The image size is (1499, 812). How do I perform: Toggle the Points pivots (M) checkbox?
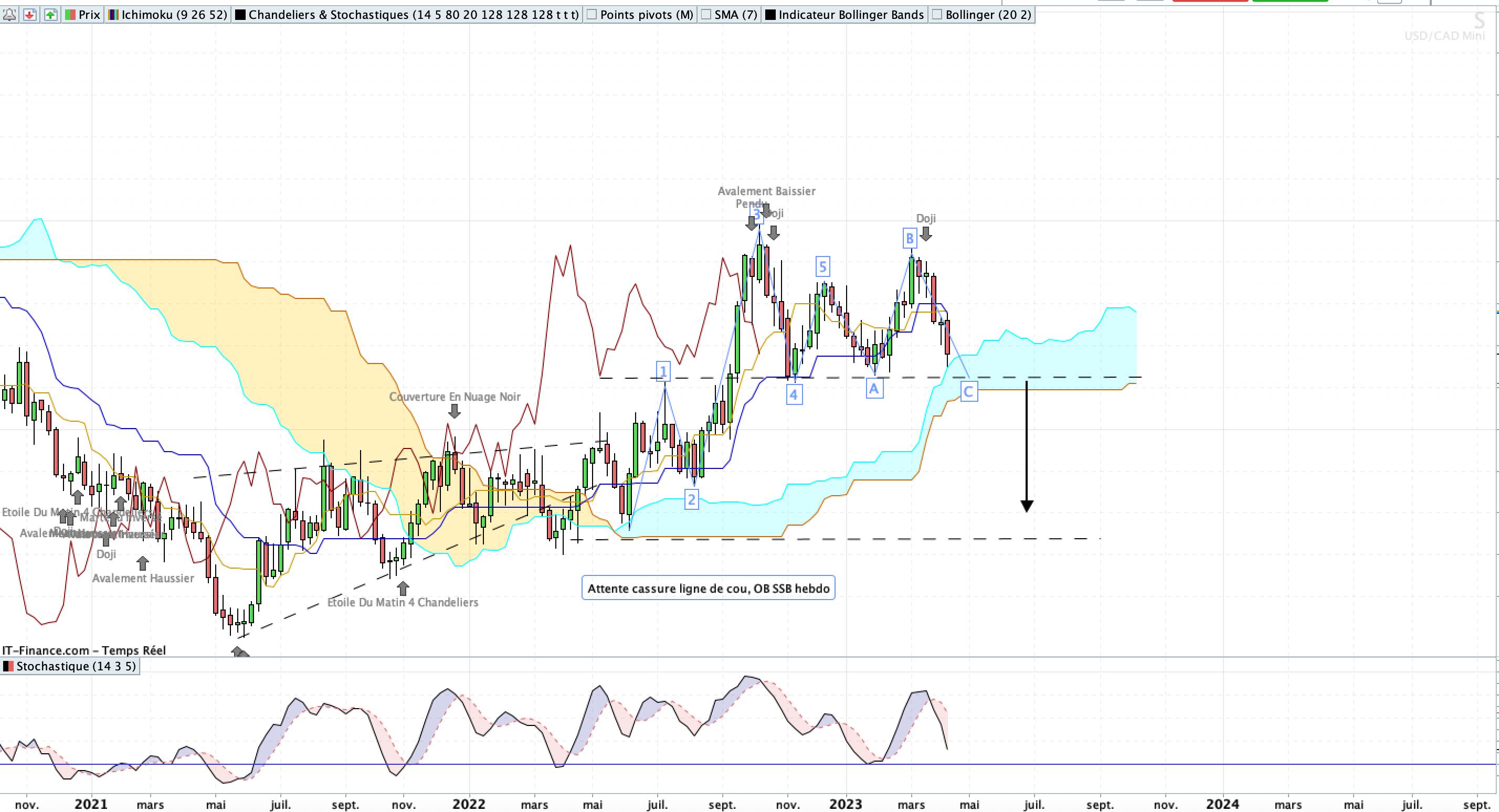pyautogui.click(x=592, y=15)
